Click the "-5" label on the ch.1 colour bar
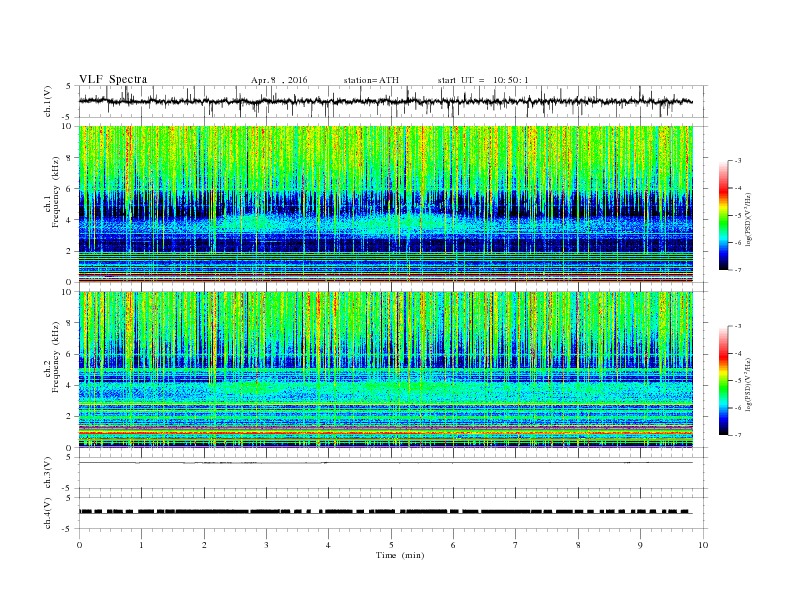This screenshot has width=792, height=612. pyautogui.click(x=737, y=216)
